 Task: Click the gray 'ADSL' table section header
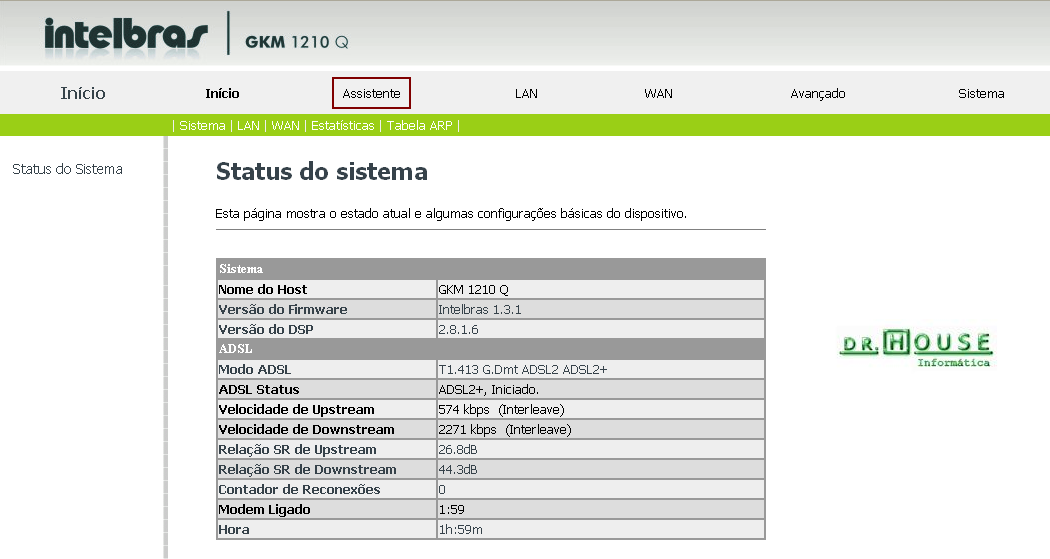pyautogui.click(x=490, y=349)
